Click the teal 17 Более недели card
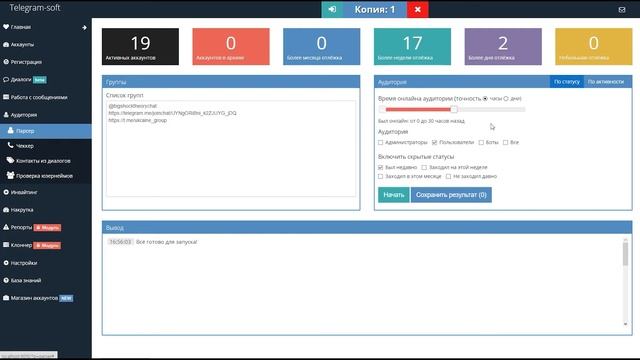The image size is (640, 360). (412, 47)
